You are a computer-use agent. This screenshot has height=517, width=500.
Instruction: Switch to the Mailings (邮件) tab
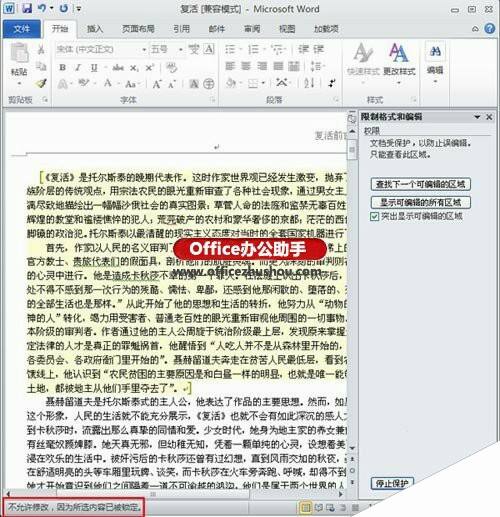(x=217, y=29)
